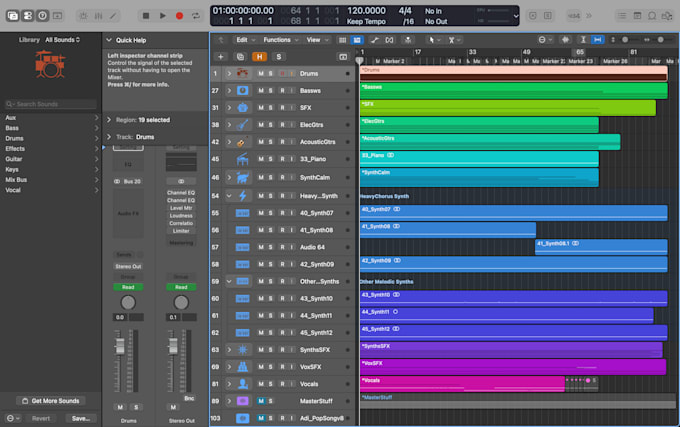Open the All Sounds library dropdown
680x427 pixels.
62,39
